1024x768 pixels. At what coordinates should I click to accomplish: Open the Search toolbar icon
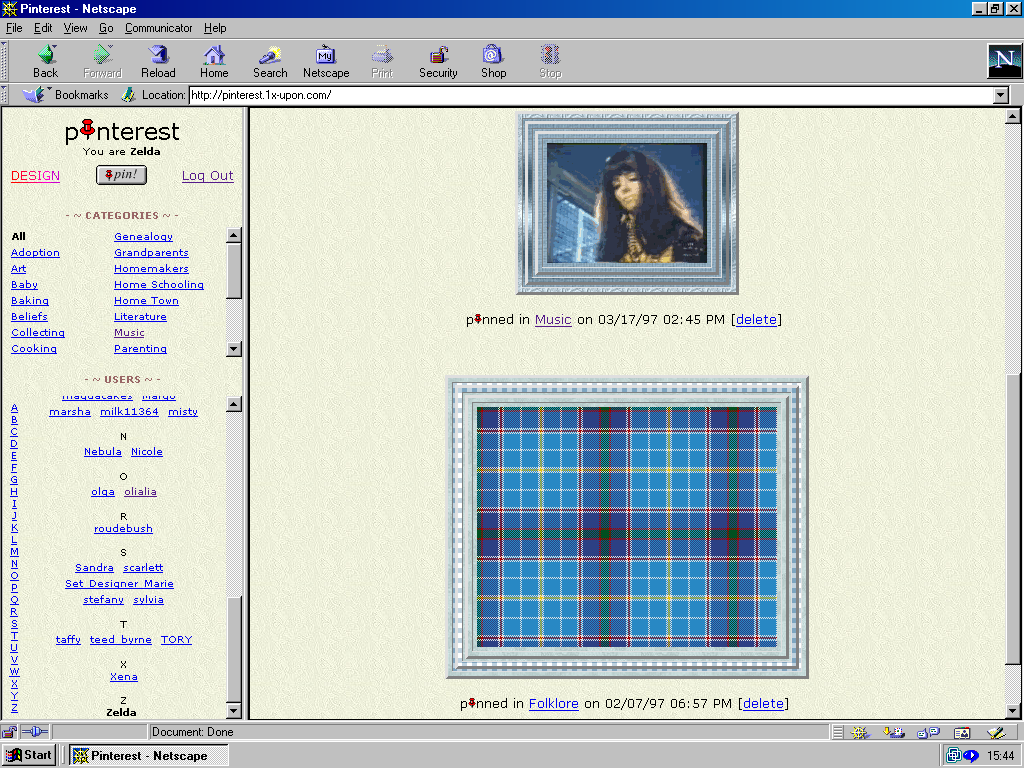point(270,60)
